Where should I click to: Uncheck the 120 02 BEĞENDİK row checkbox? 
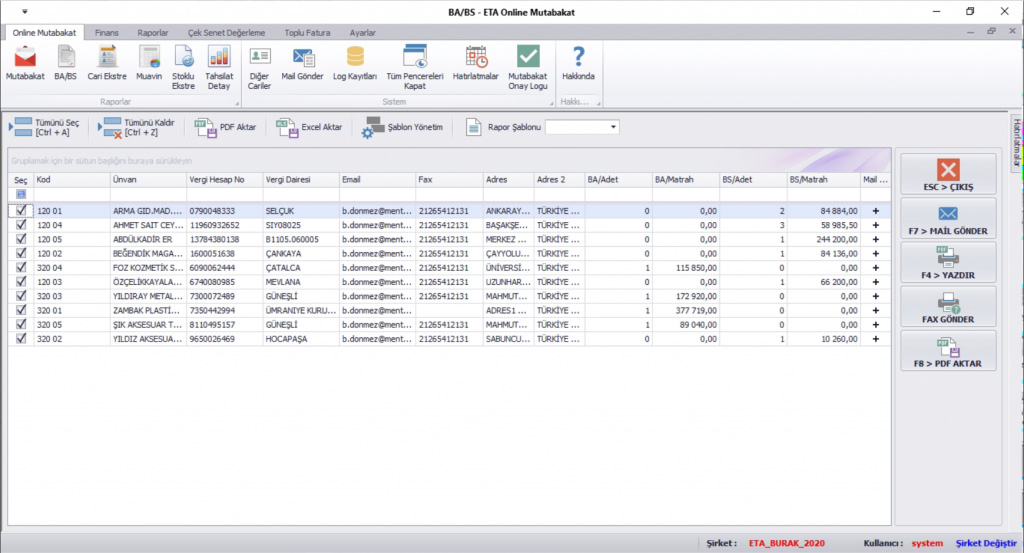(21, 253)
